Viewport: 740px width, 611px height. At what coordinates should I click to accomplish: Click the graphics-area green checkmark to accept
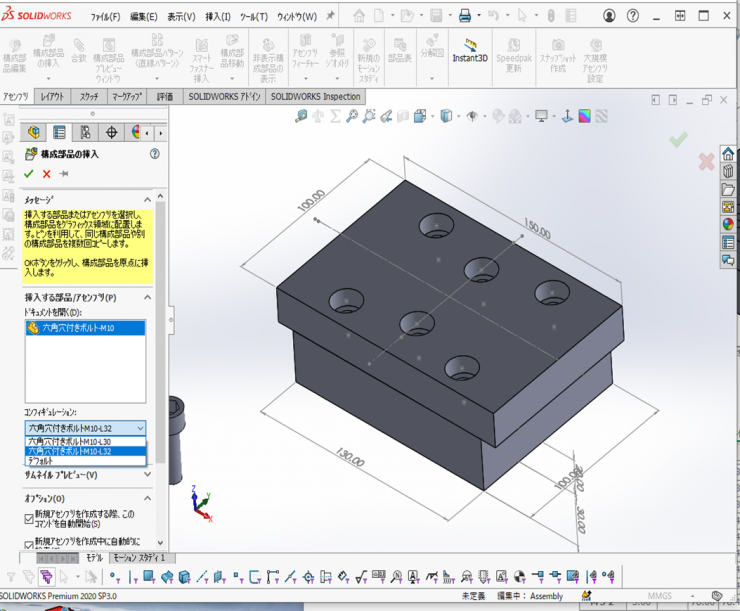[x=678, y=140]
